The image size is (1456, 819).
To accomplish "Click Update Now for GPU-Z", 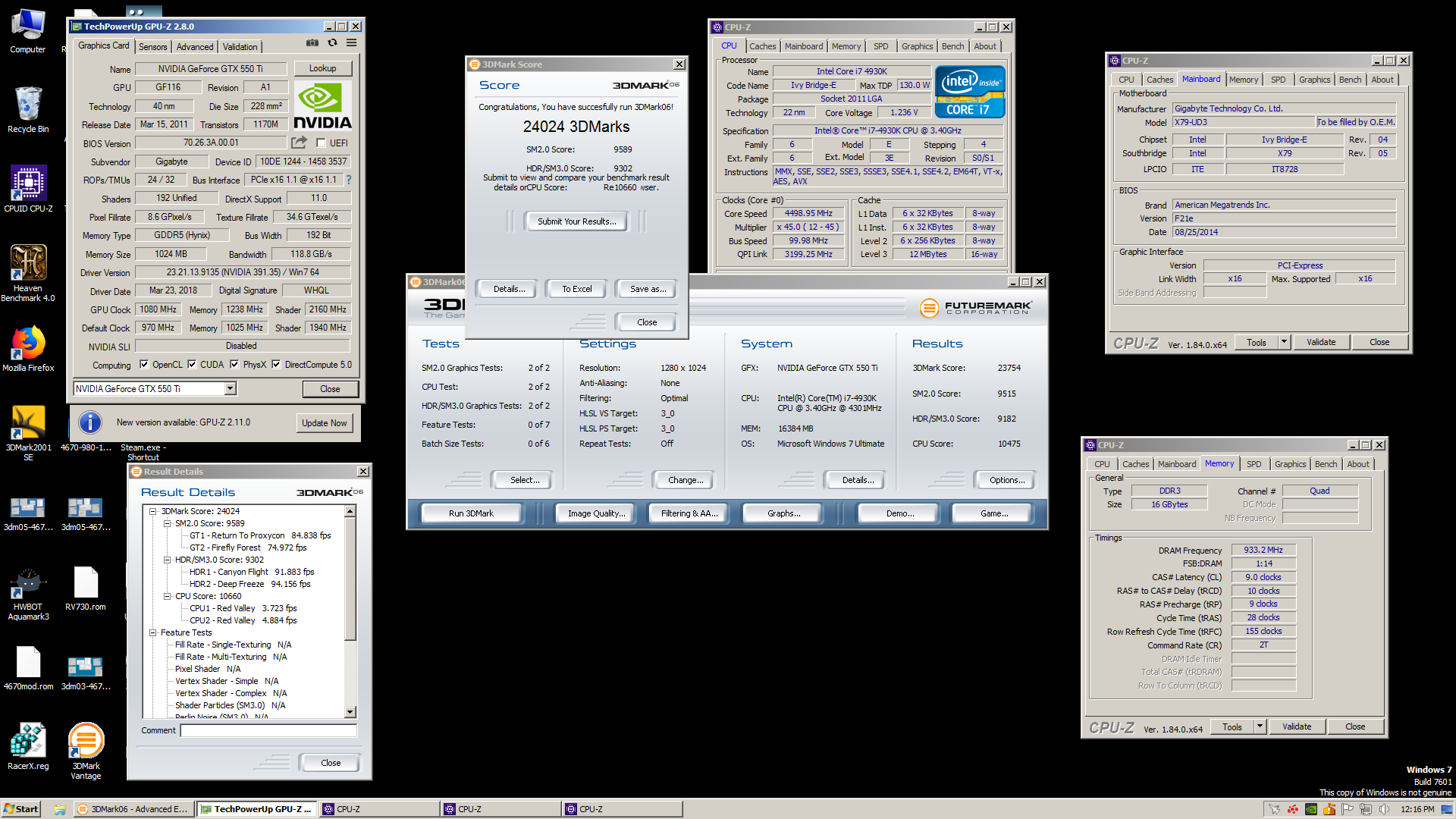I will point(324,423).
